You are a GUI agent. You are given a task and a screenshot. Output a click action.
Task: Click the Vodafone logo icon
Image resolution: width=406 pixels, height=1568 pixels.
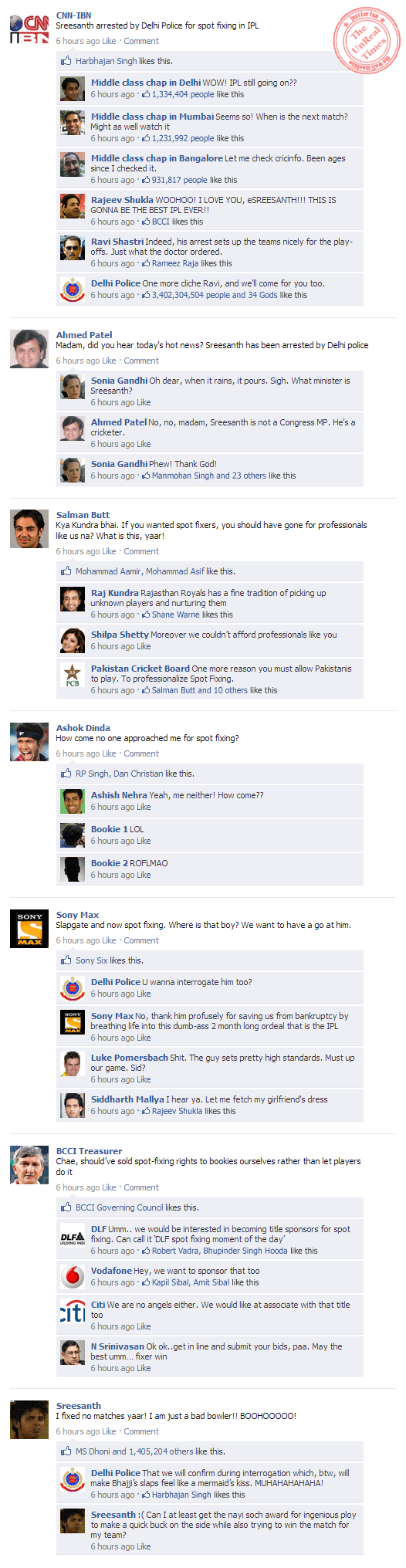[x=73, y=1276]
